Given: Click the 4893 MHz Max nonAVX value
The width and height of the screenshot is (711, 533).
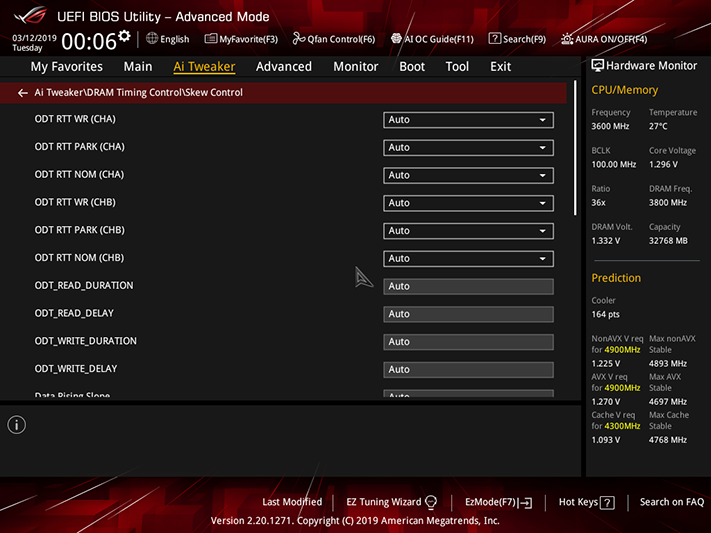Looking at the screenshot, I should pyautogui.click(x=667, y=363).
